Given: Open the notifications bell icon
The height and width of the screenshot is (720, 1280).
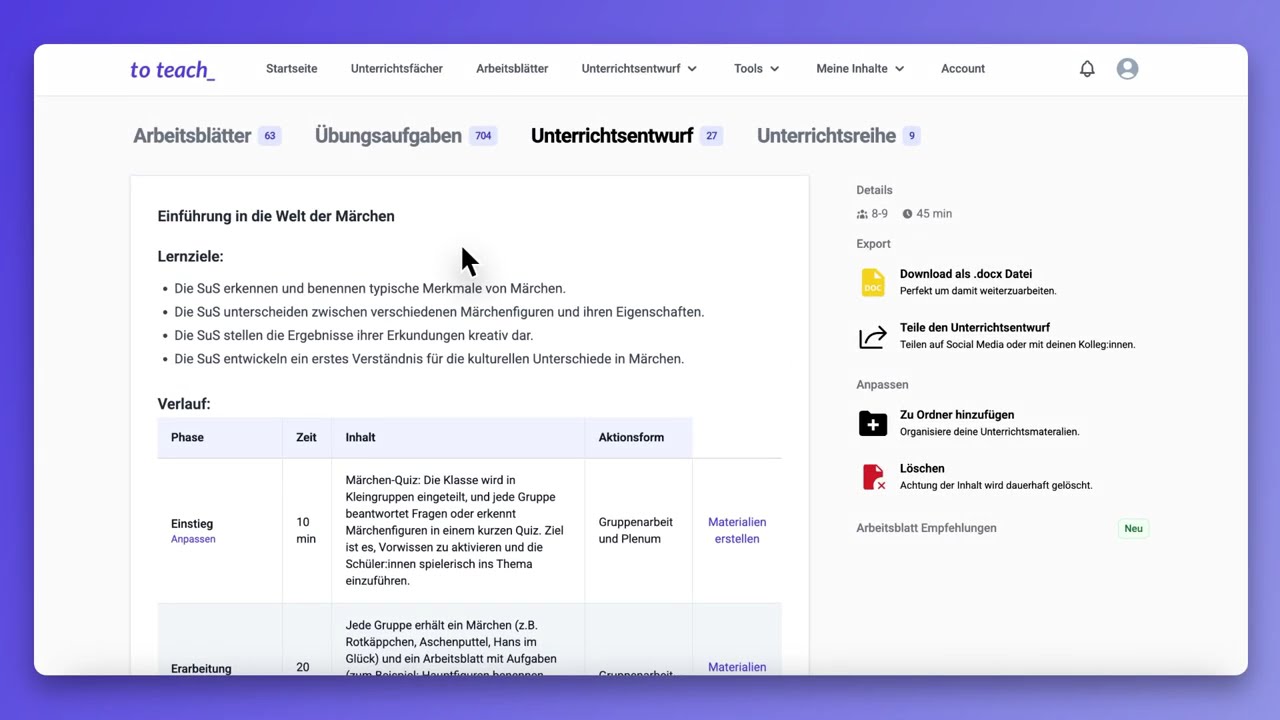Looking at the screenshot, I should coord(1087,69).
